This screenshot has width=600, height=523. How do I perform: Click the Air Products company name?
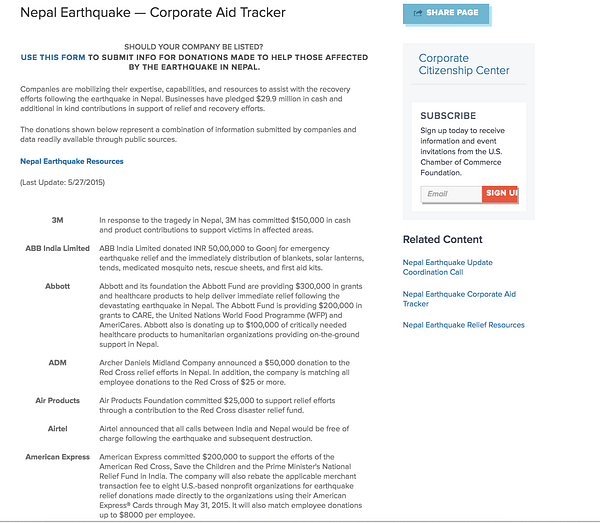click(57, 401)
